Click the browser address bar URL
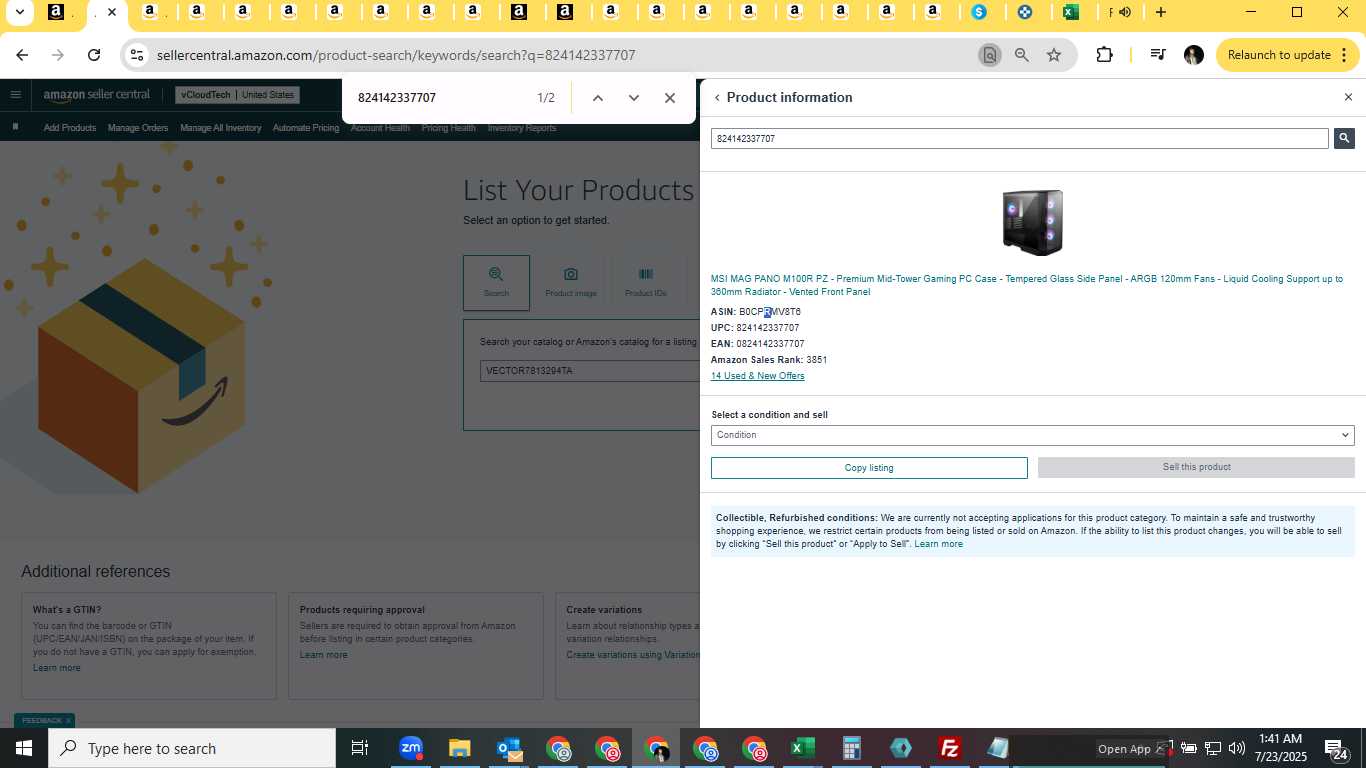Viewport: 1366px width, 768px height. tap(396, 55)
